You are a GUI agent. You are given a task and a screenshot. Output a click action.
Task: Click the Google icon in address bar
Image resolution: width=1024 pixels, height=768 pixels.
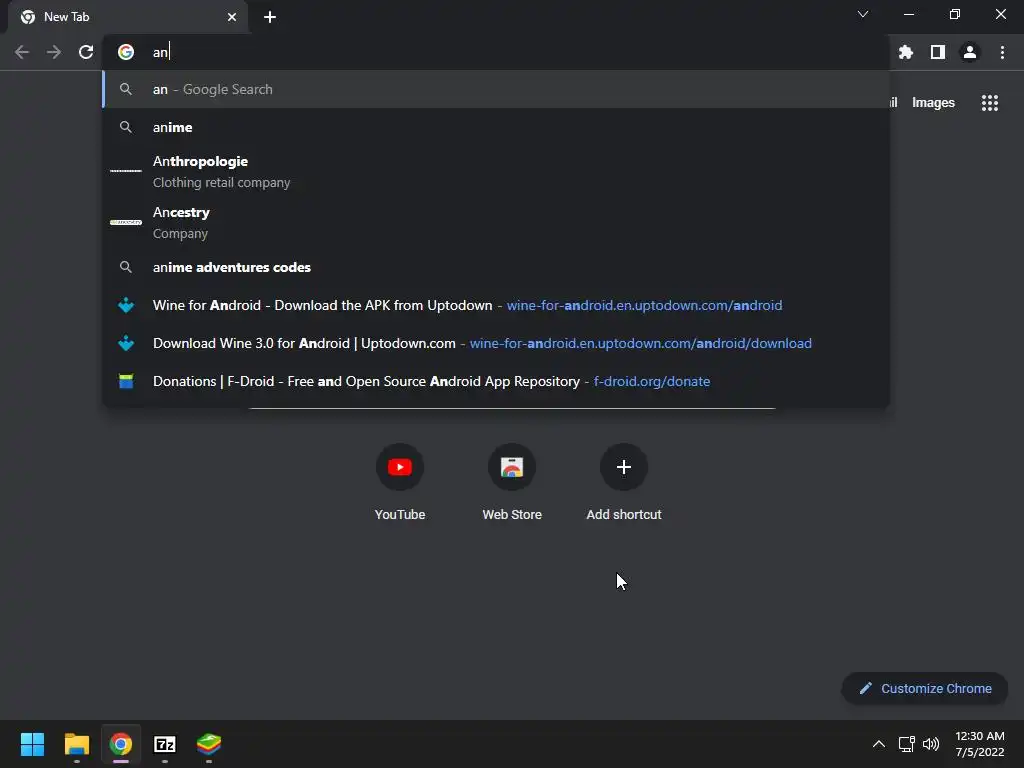click(x=126, y=52)
